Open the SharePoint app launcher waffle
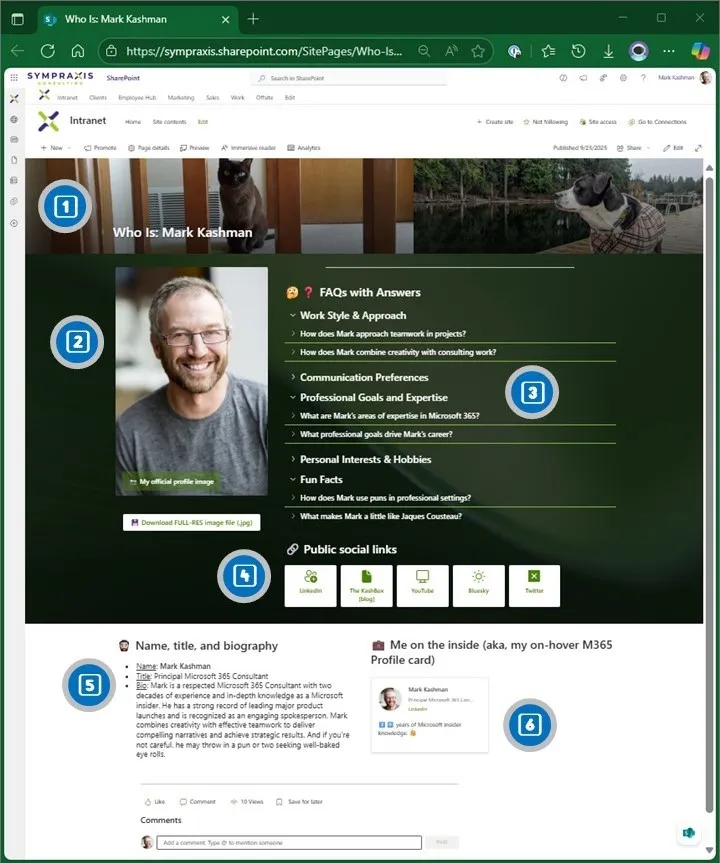 14,77
